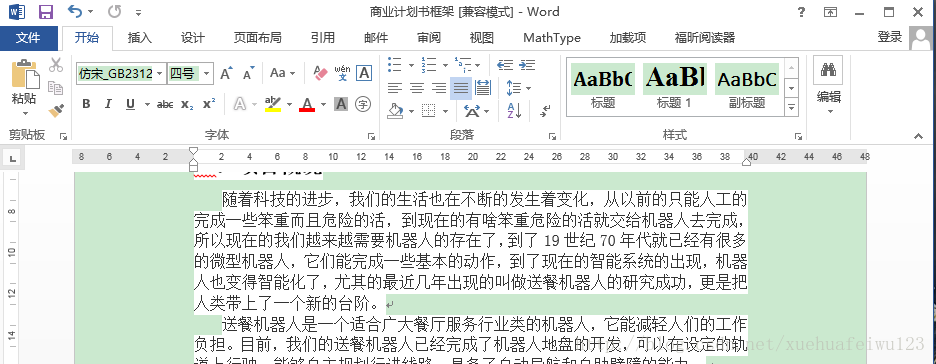This screenshot has height=364, width=936.
Task: Undo the last action
Action: 75,11
